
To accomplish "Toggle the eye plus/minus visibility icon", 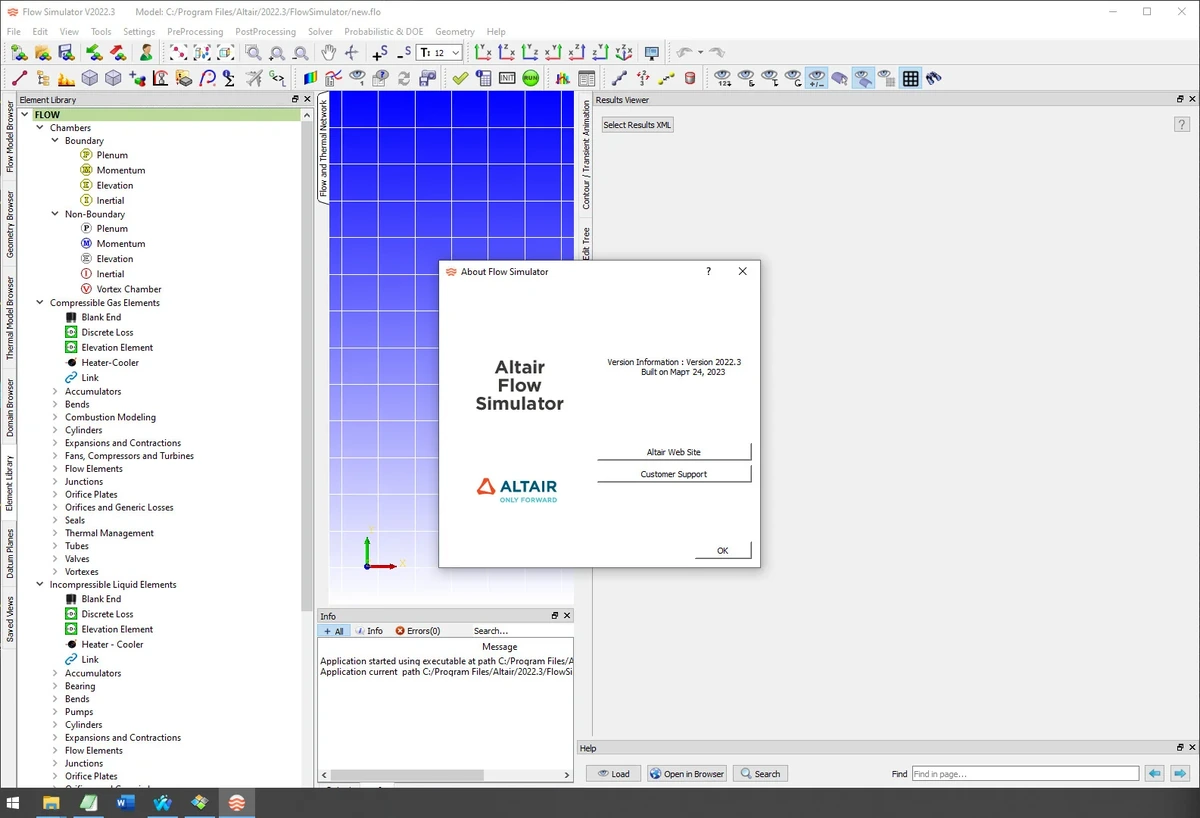I will tap(816, 77).
